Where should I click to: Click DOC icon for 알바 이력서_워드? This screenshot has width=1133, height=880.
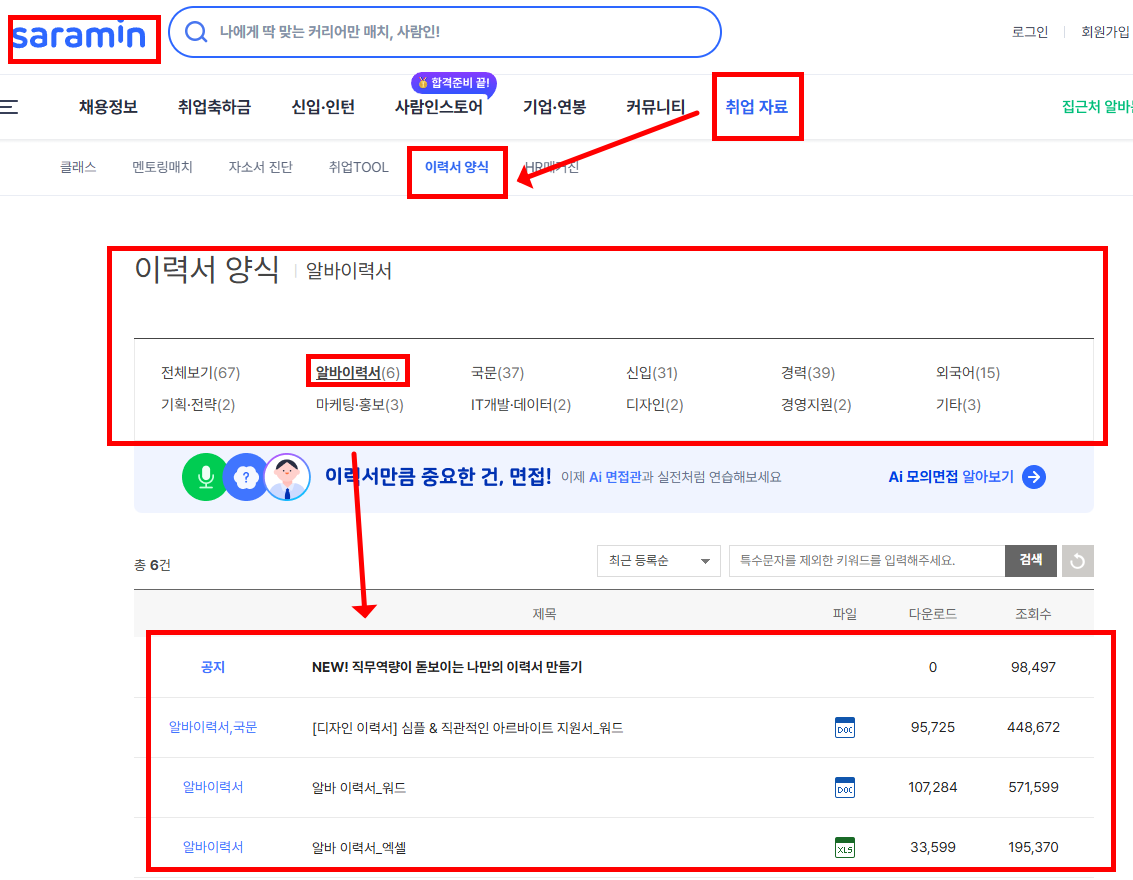(845, 788)
